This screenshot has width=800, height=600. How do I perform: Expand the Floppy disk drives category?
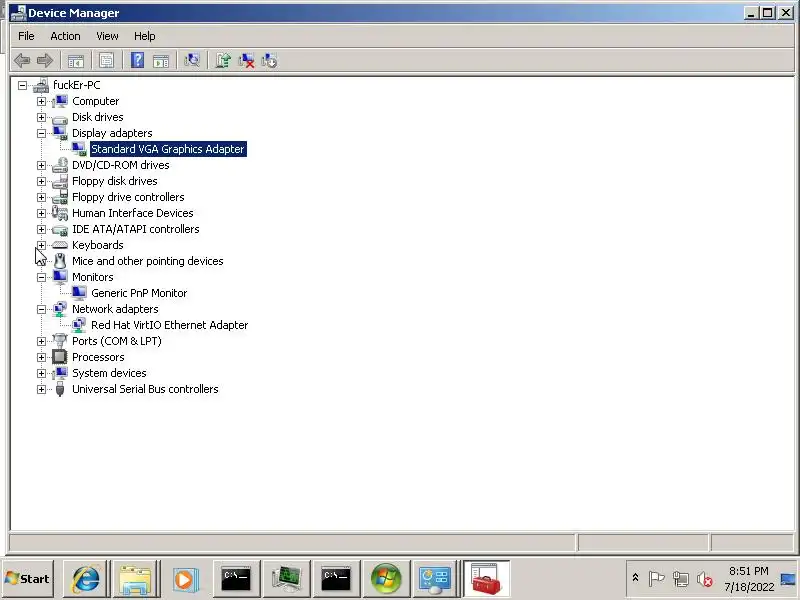pos(41,181)
